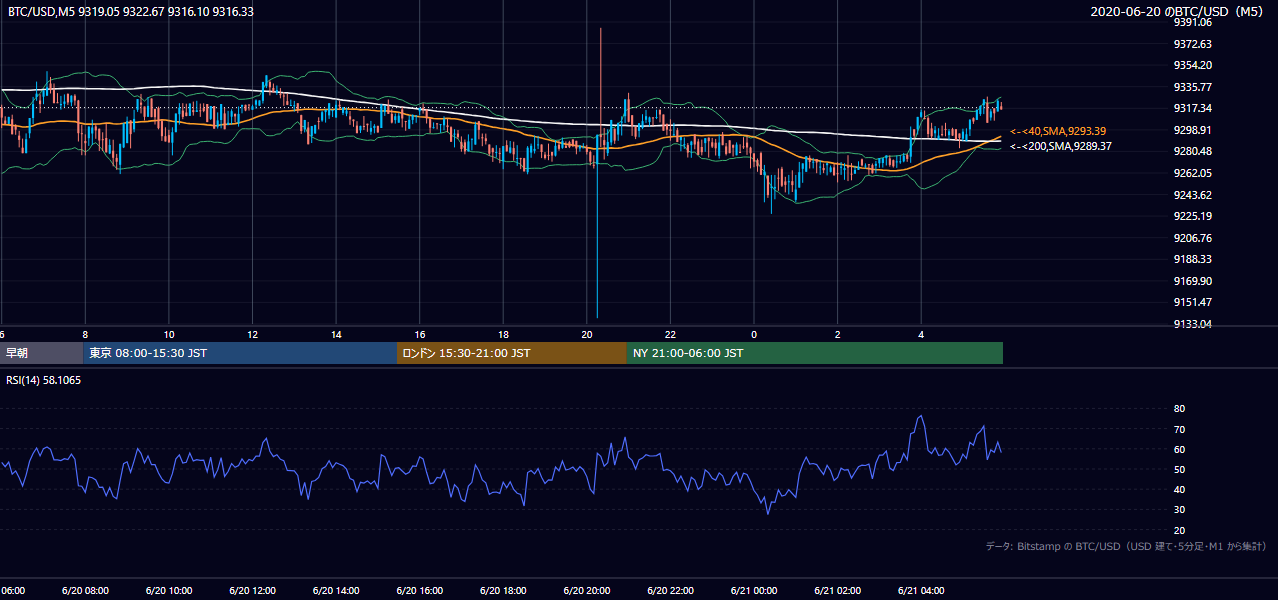Click the 東京 08:00-15:30 JST session bar
The image size is (1278, 600).
pos(240,353)
